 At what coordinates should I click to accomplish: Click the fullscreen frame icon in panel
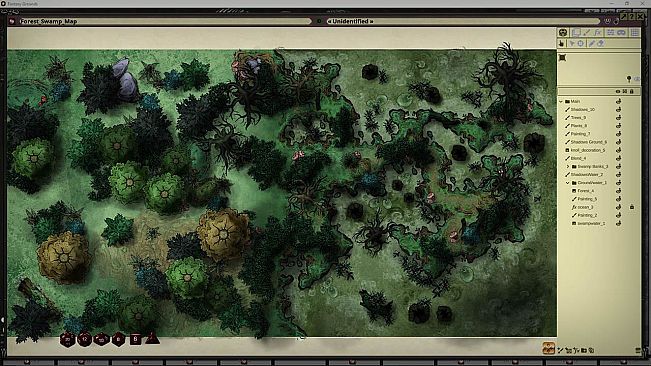563,58
